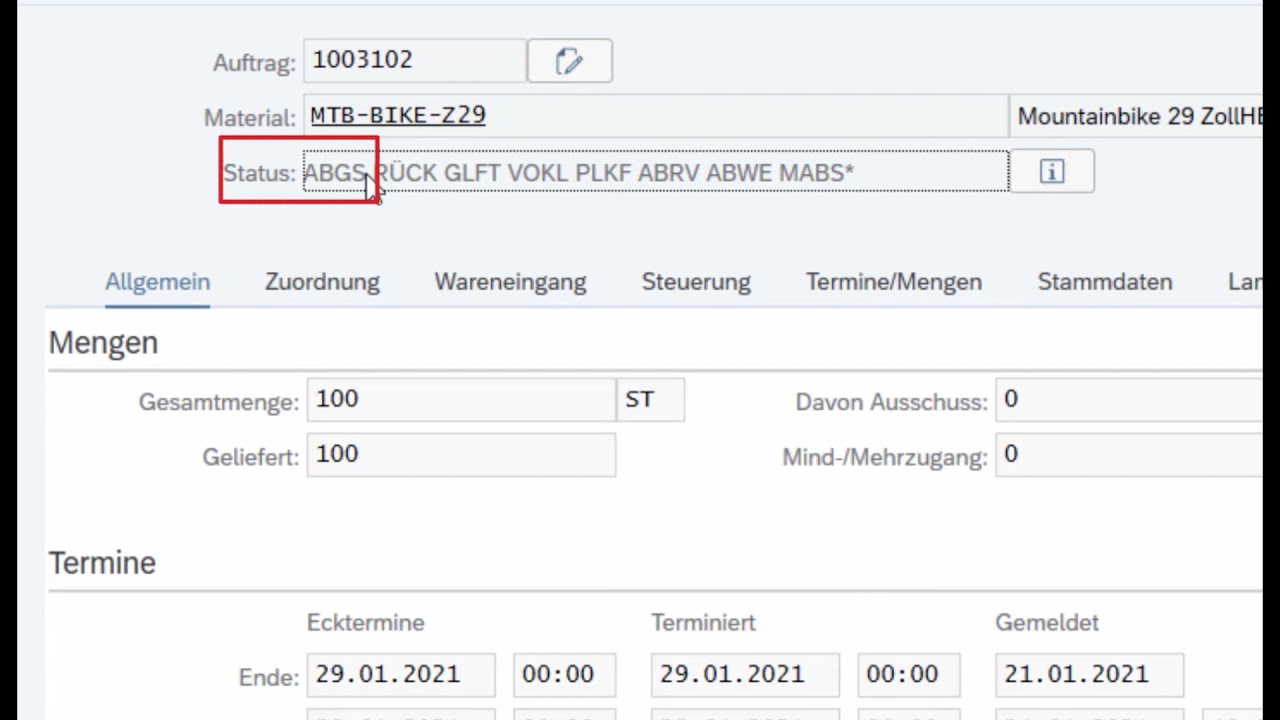Click the Ecktermine column label
This screenshot has height=720, width=1280.
pyautogui.click(x=366, y=623)
